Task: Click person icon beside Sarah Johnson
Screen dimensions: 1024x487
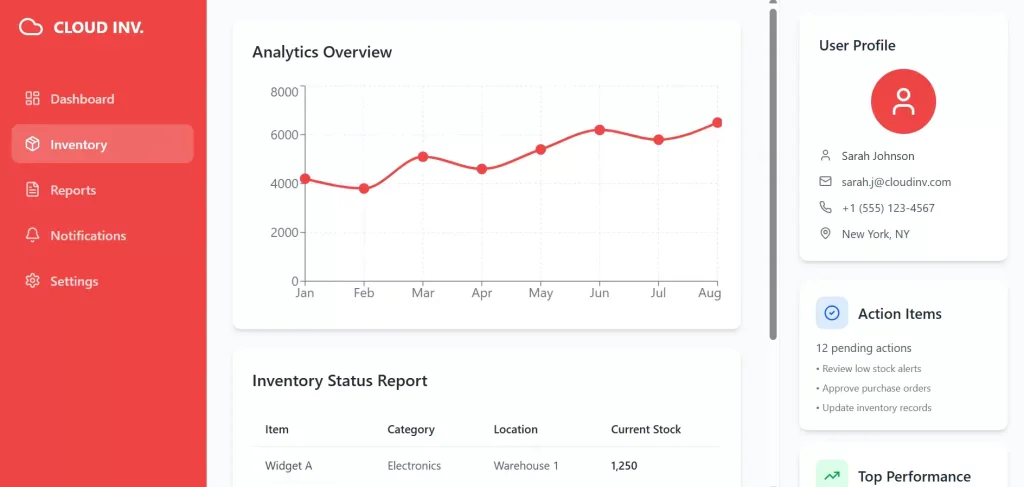Action: click(x=825, y=156)
